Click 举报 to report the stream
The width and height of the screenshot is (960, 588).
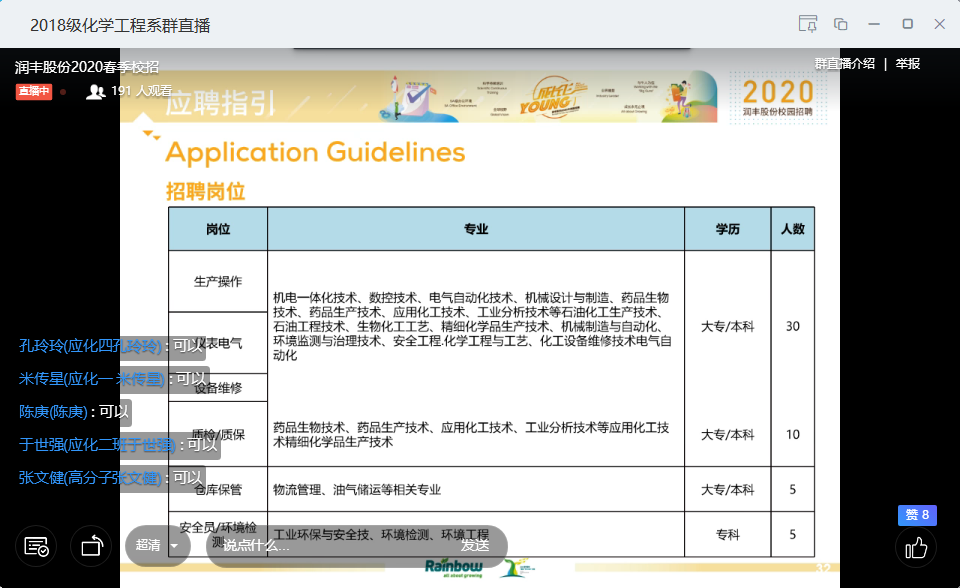[x=908, y=63]
